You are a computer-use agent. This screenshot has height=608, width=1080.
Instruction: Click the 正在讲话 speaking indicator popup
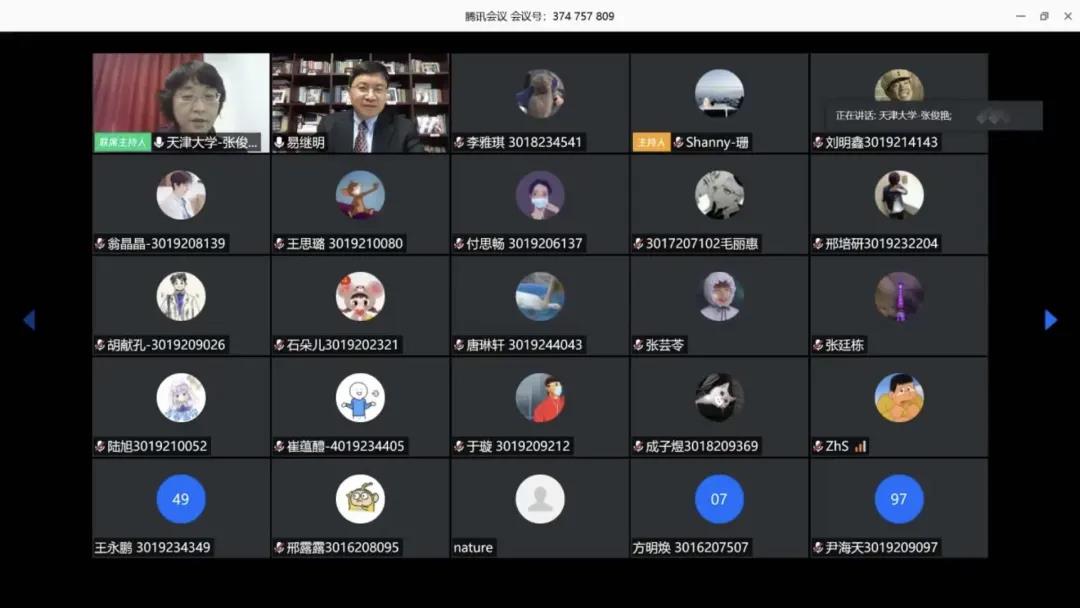(932, 116)
